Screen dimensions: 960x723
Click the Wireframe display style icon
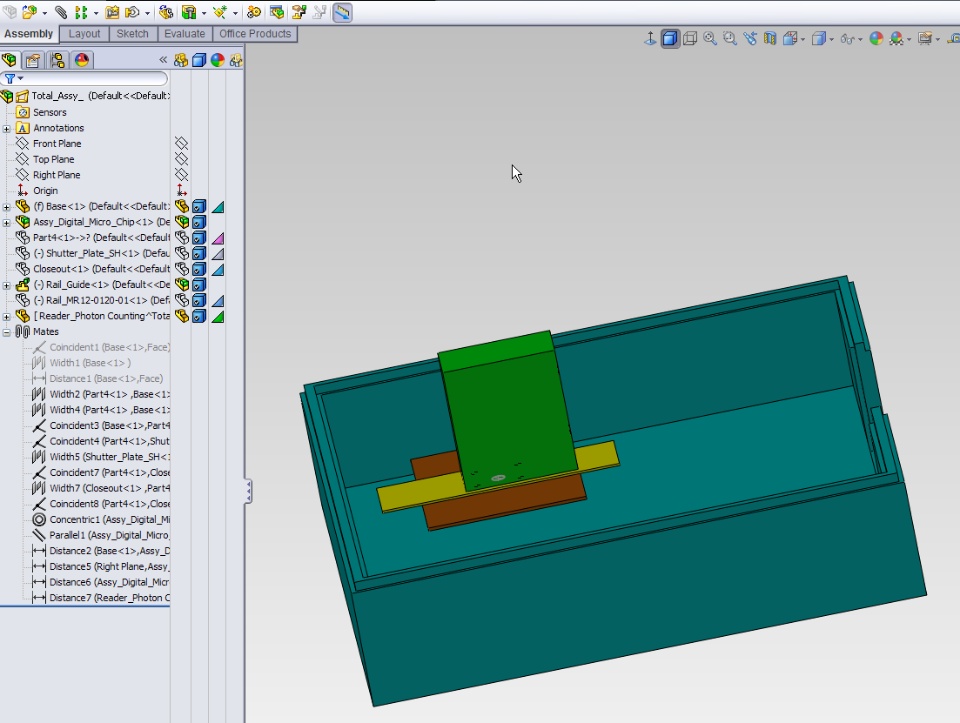tap(690, 39)
